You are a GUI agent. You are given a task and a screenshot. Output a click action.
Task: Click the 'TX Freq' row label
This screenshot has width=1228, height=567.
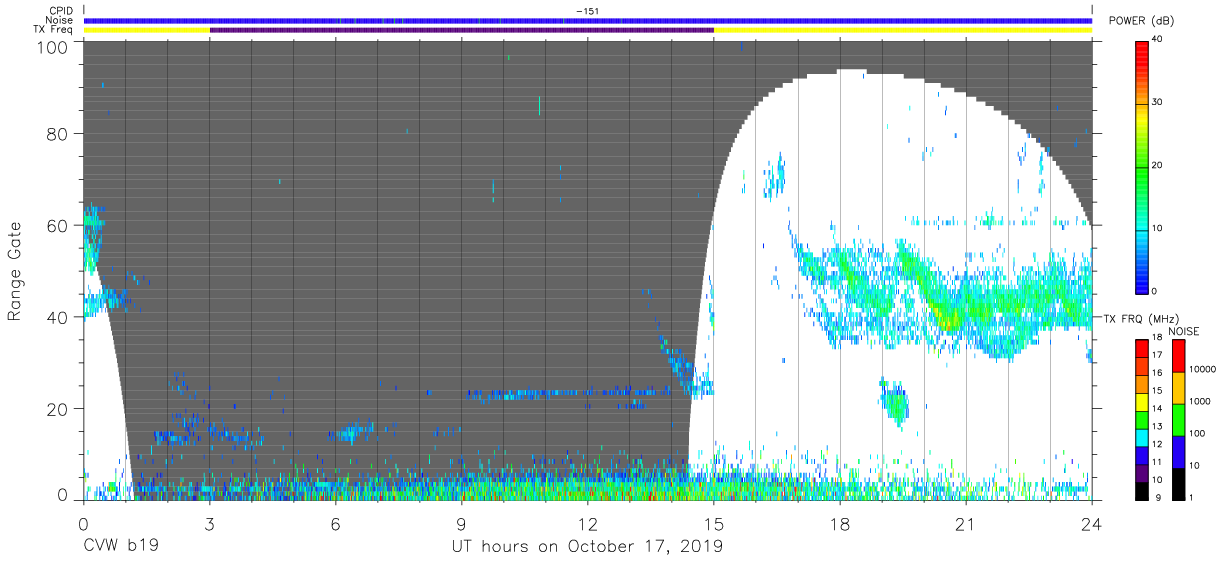click(52, 30)
